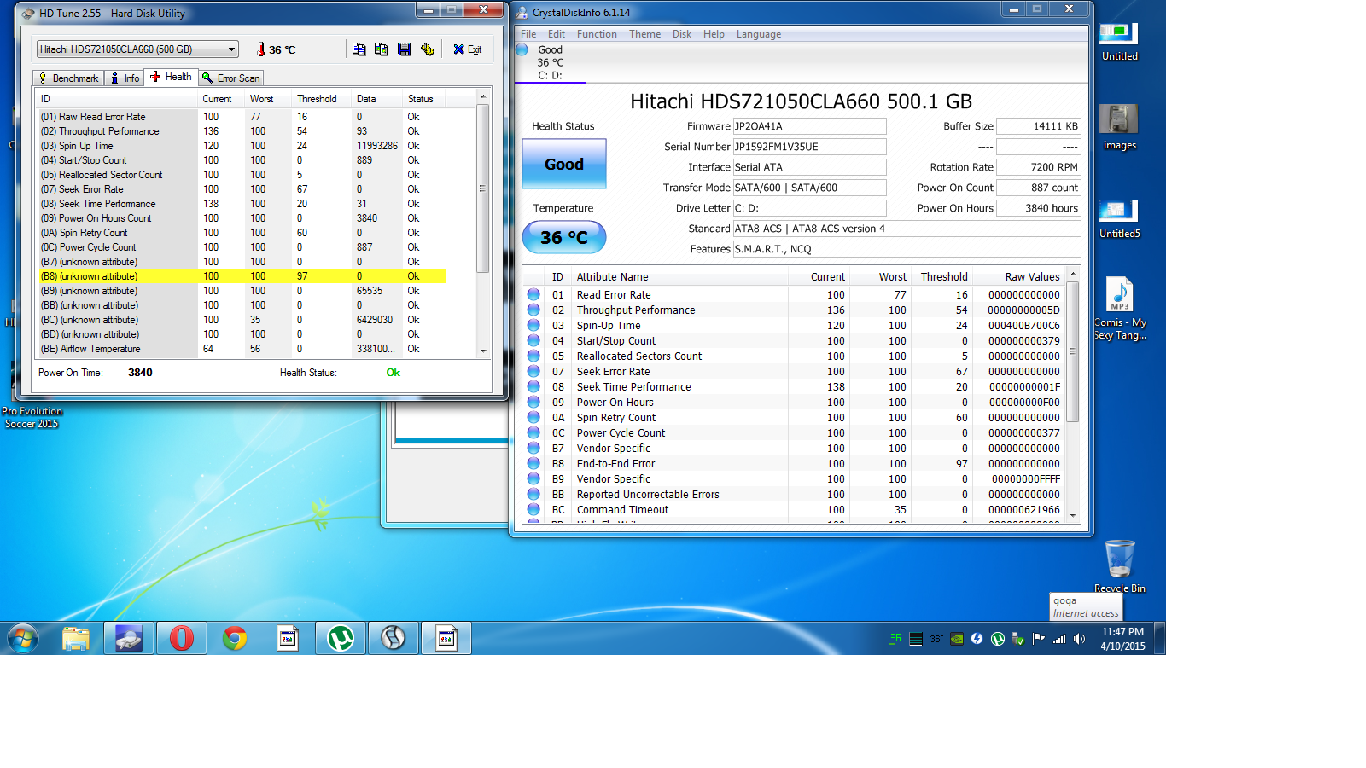The image size is (1366, 768).
Task: Click the floppy disk save icon in HD Tune
Action: click(x=404, y=49)
